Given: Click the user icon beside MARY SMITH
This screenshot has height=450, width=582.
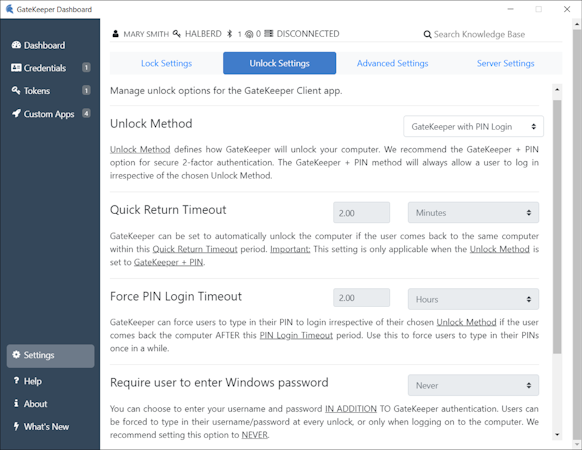Looking at the screenshot, I should pos(115,34).
